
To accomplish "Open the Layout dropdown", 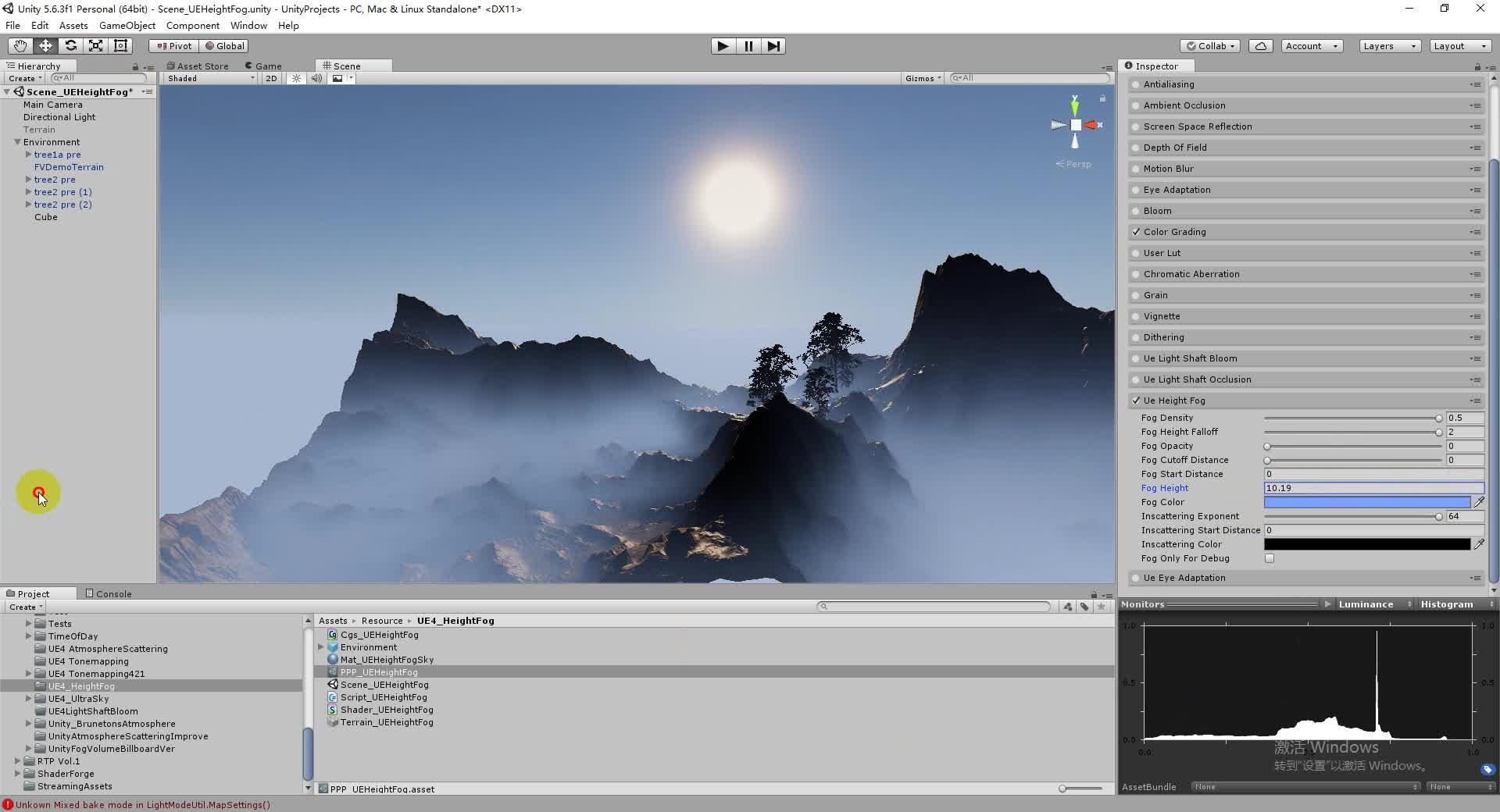I will click(x=1459, y=45).
